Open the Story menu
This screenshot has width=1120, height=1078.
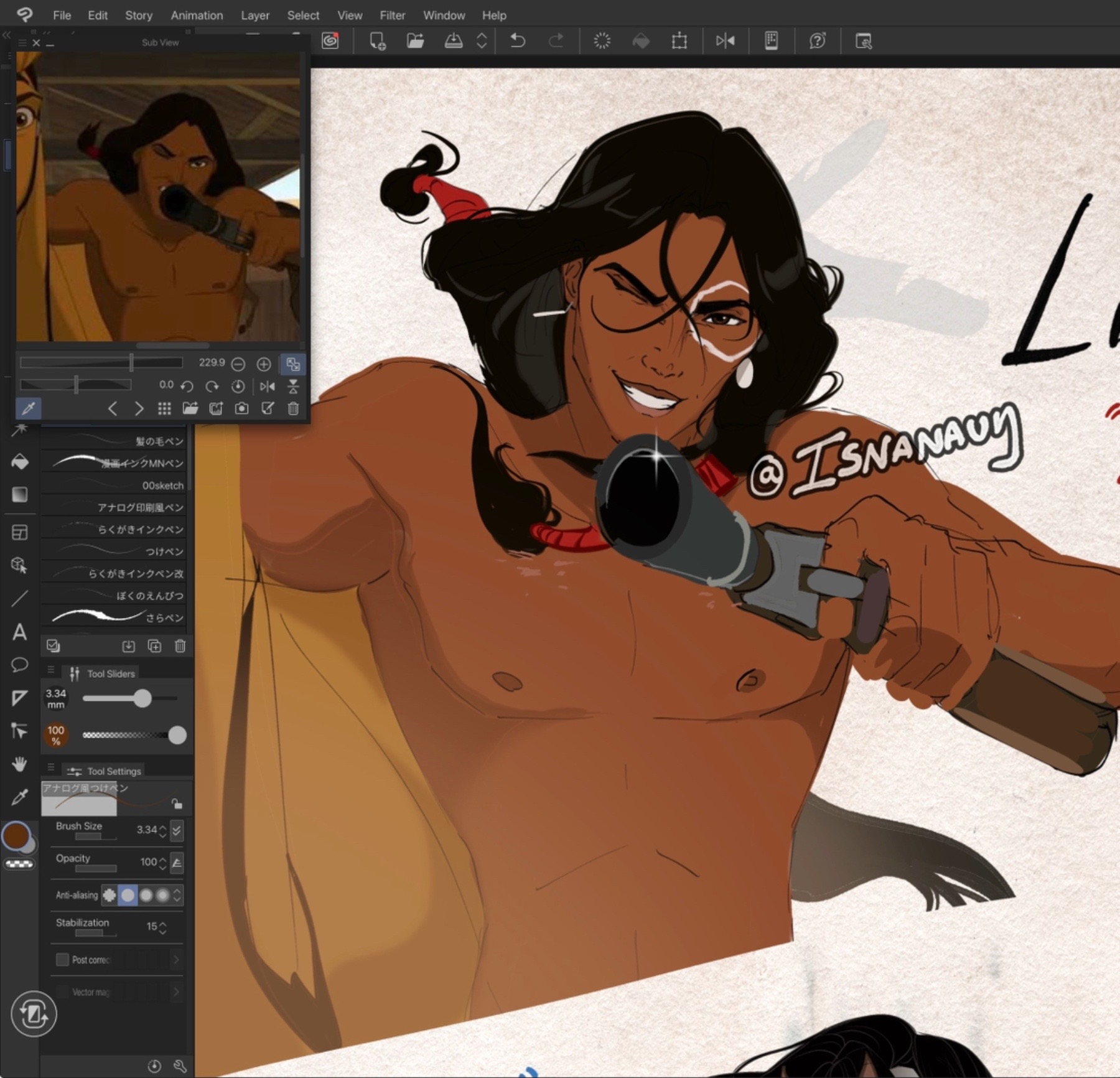pos(138,15)
